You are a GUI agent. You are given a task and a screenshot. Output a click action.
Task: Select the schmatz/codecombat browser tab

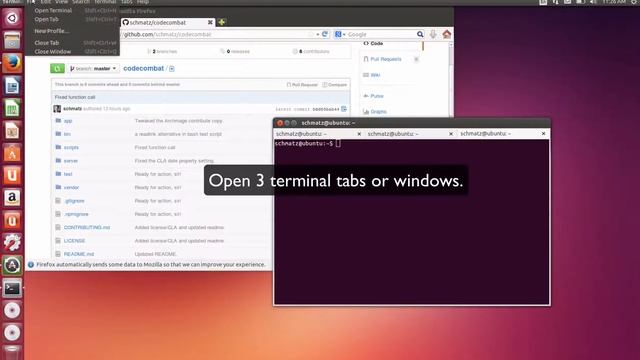coord(167,22)
